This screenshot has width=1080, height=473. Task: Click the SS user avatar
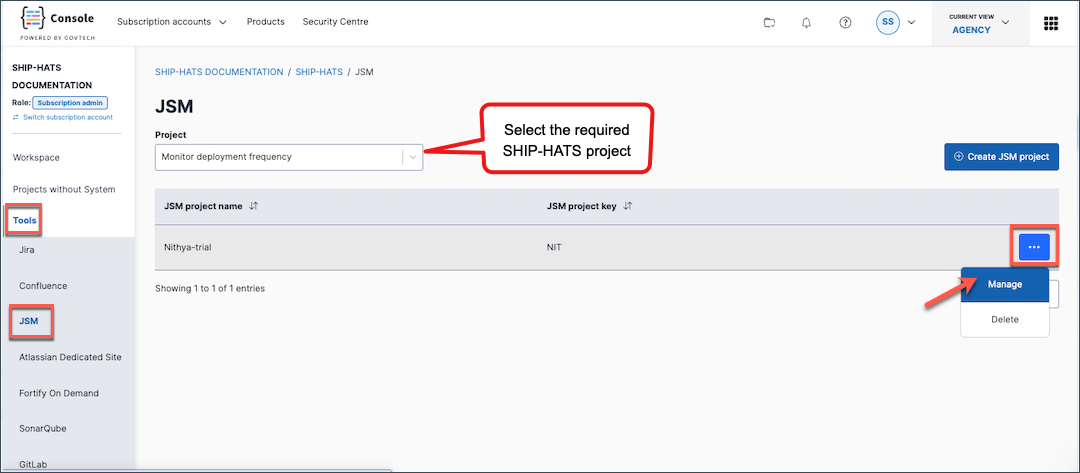tap(888, 22)
